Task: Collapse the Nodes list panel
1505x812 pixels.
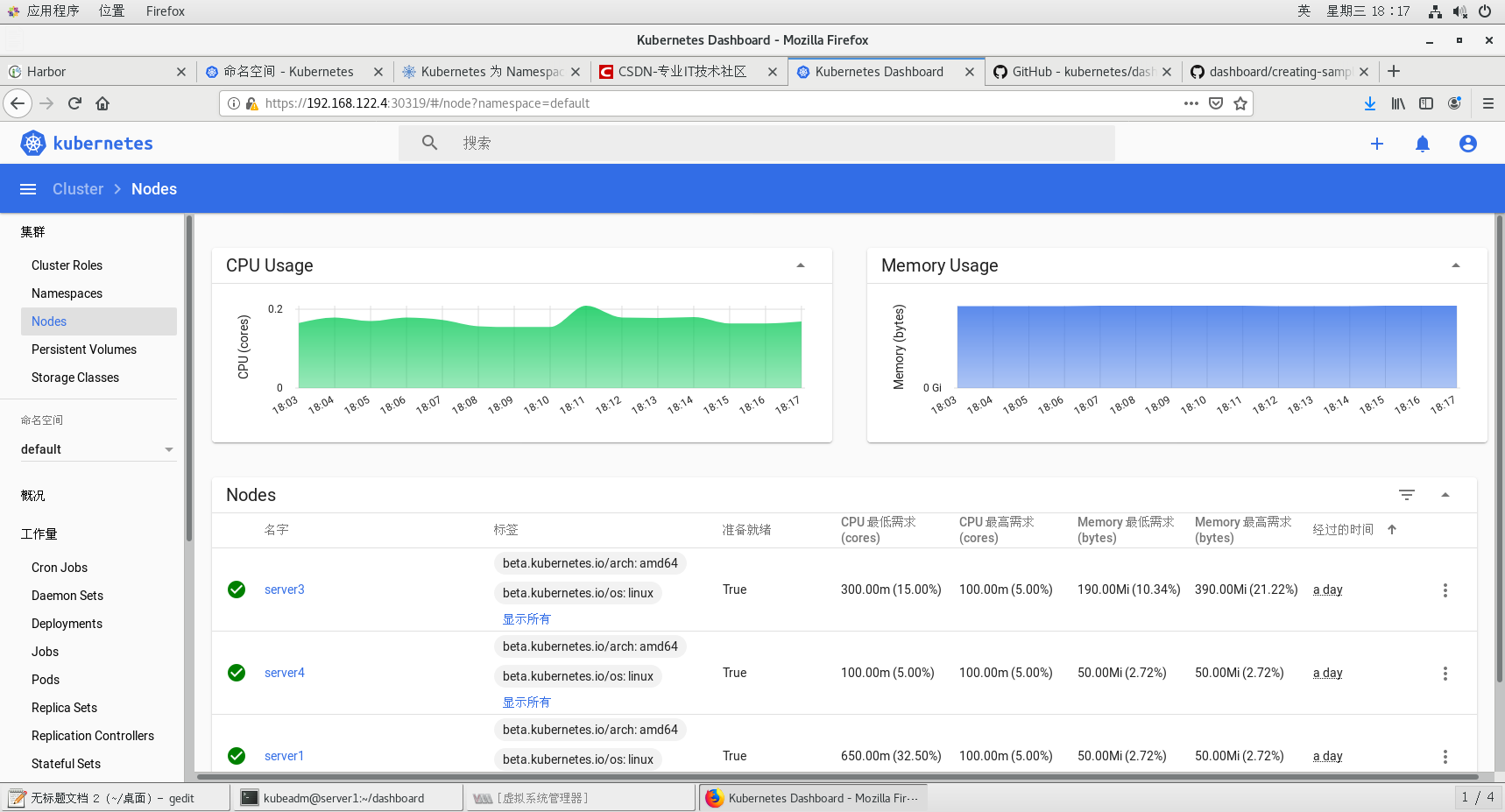Action: click(1445, 495)
